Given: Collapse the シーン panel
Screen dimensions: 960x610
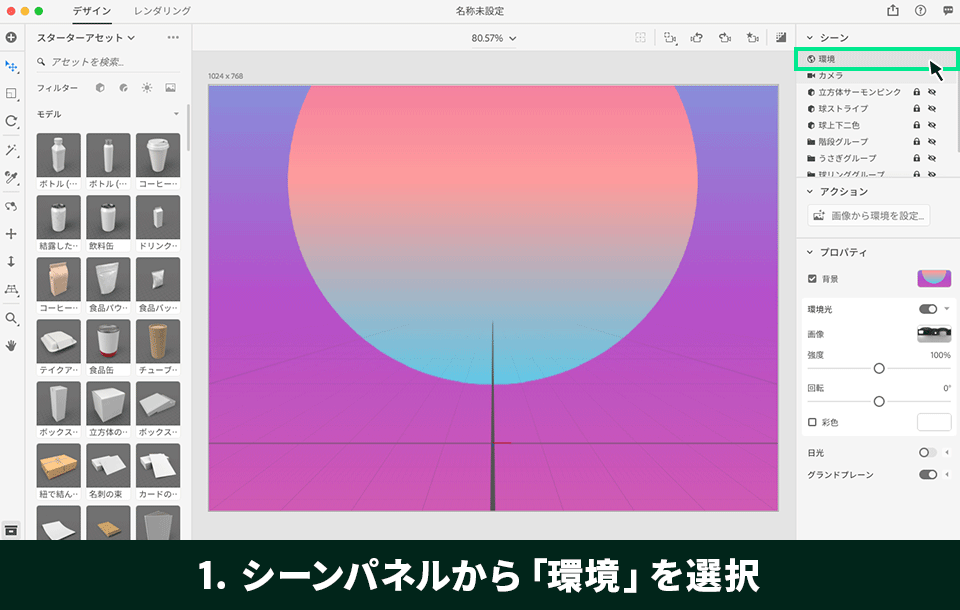Looking at the screenshot, I should pos(810,38).
